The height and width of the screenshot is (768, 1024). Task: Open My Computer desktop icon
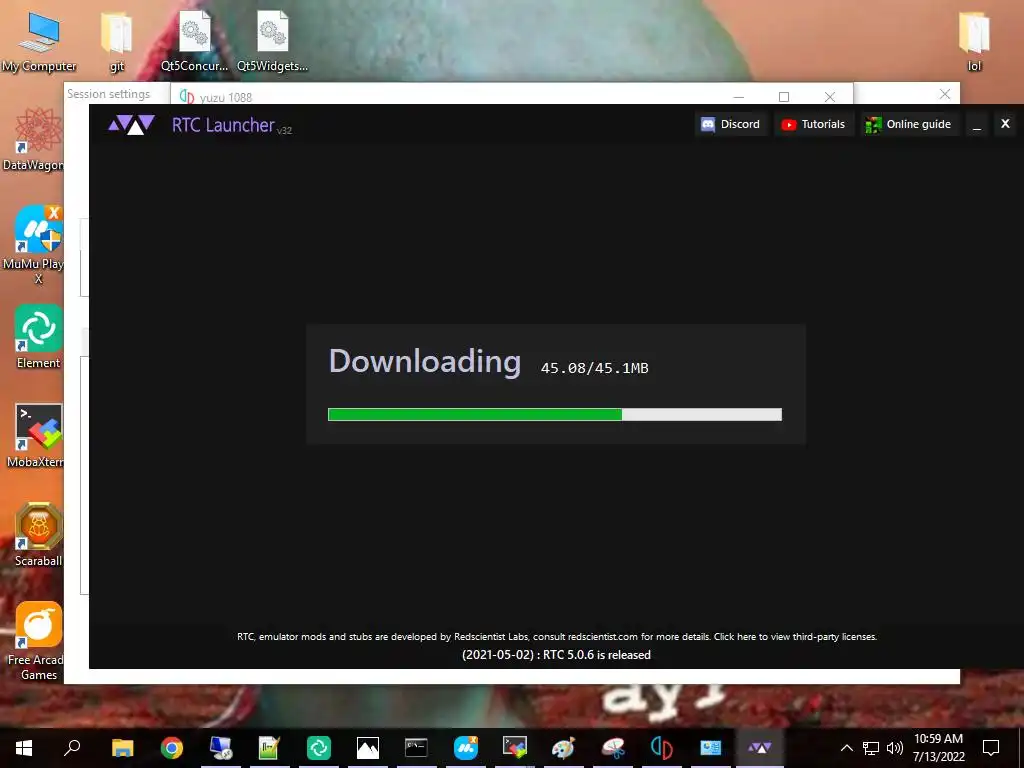tap(39, 41)
